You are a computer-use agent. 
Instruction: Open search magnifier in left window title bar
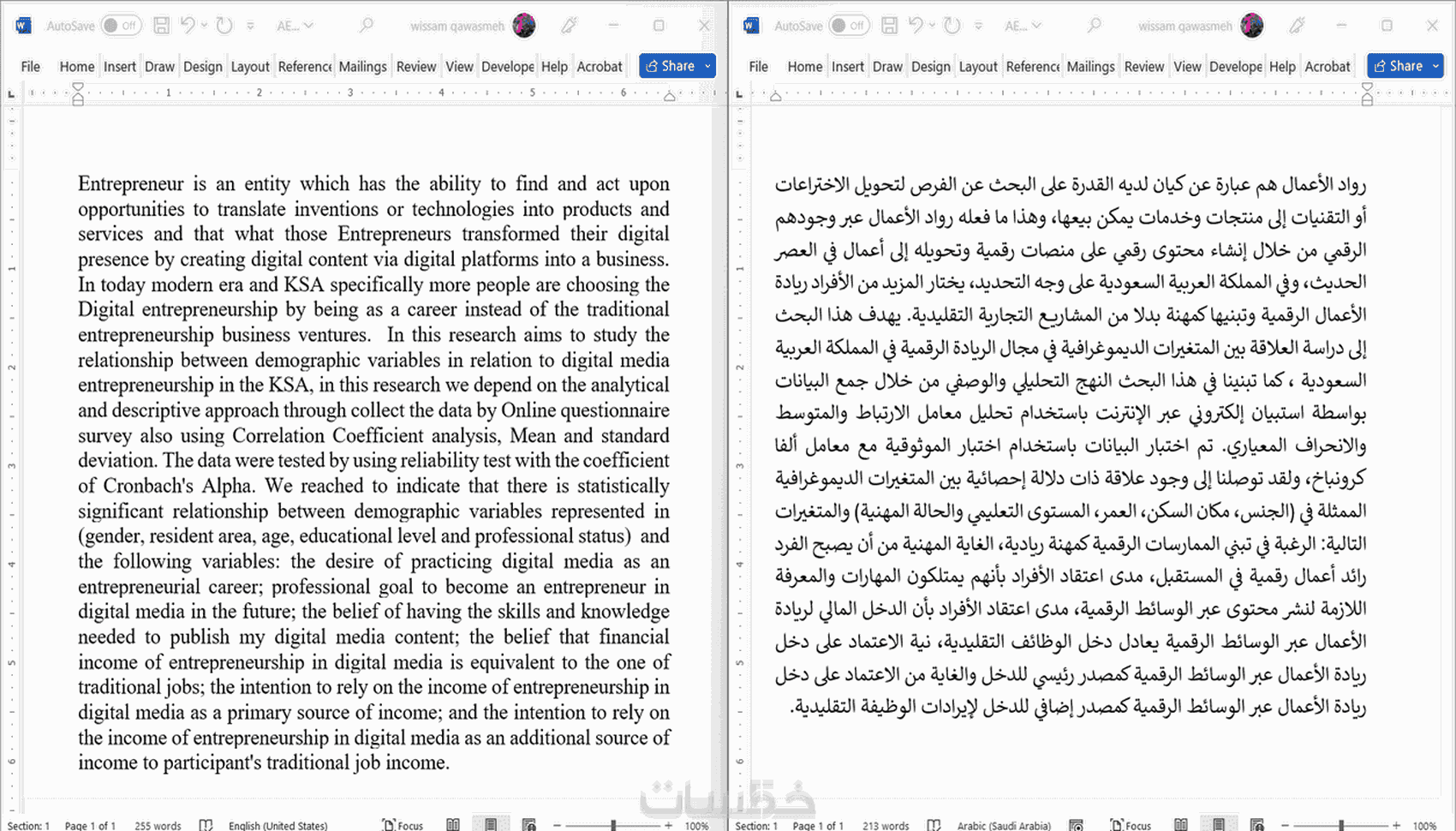[x=367, y=26]
